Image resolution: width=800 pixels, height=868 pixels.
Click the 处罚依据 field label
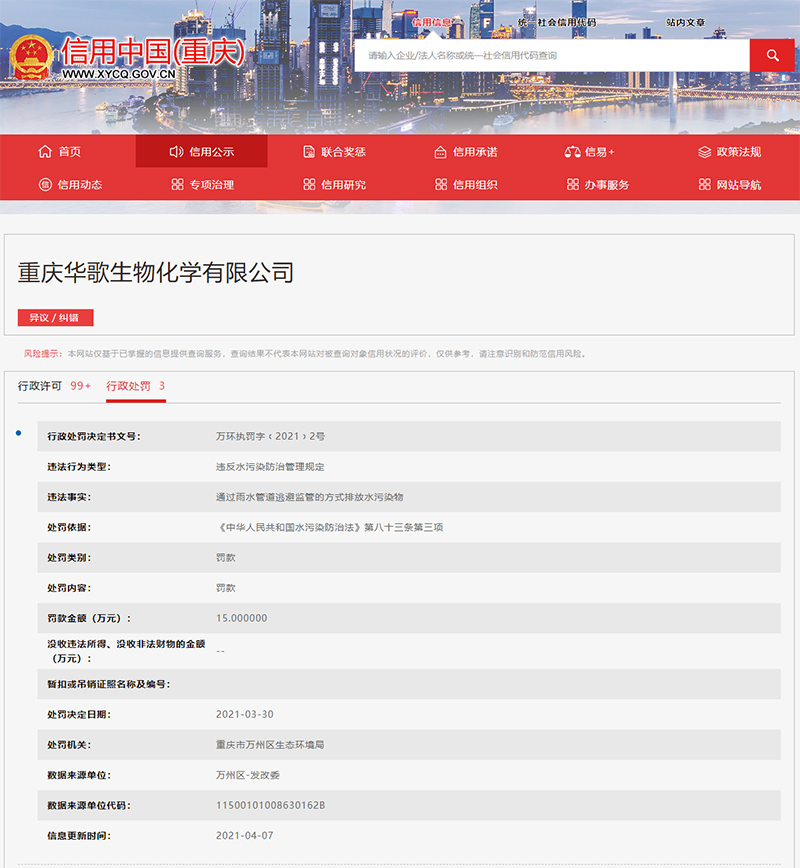(x=69, y=527)
